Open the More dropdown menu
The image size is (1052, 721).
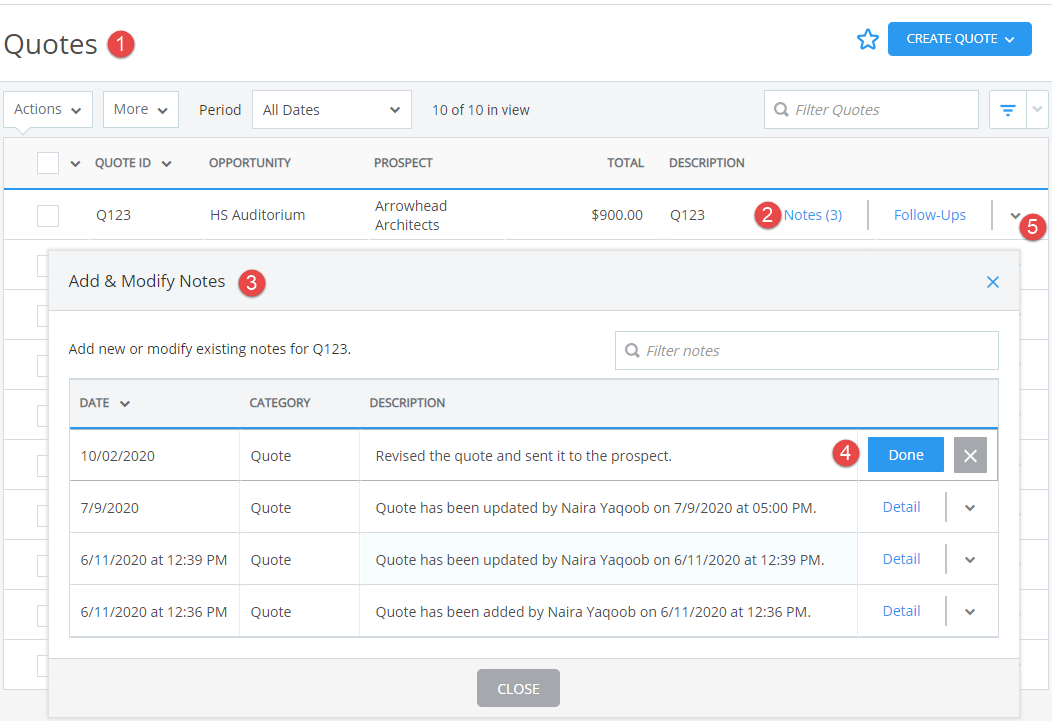tap(141, 109)
